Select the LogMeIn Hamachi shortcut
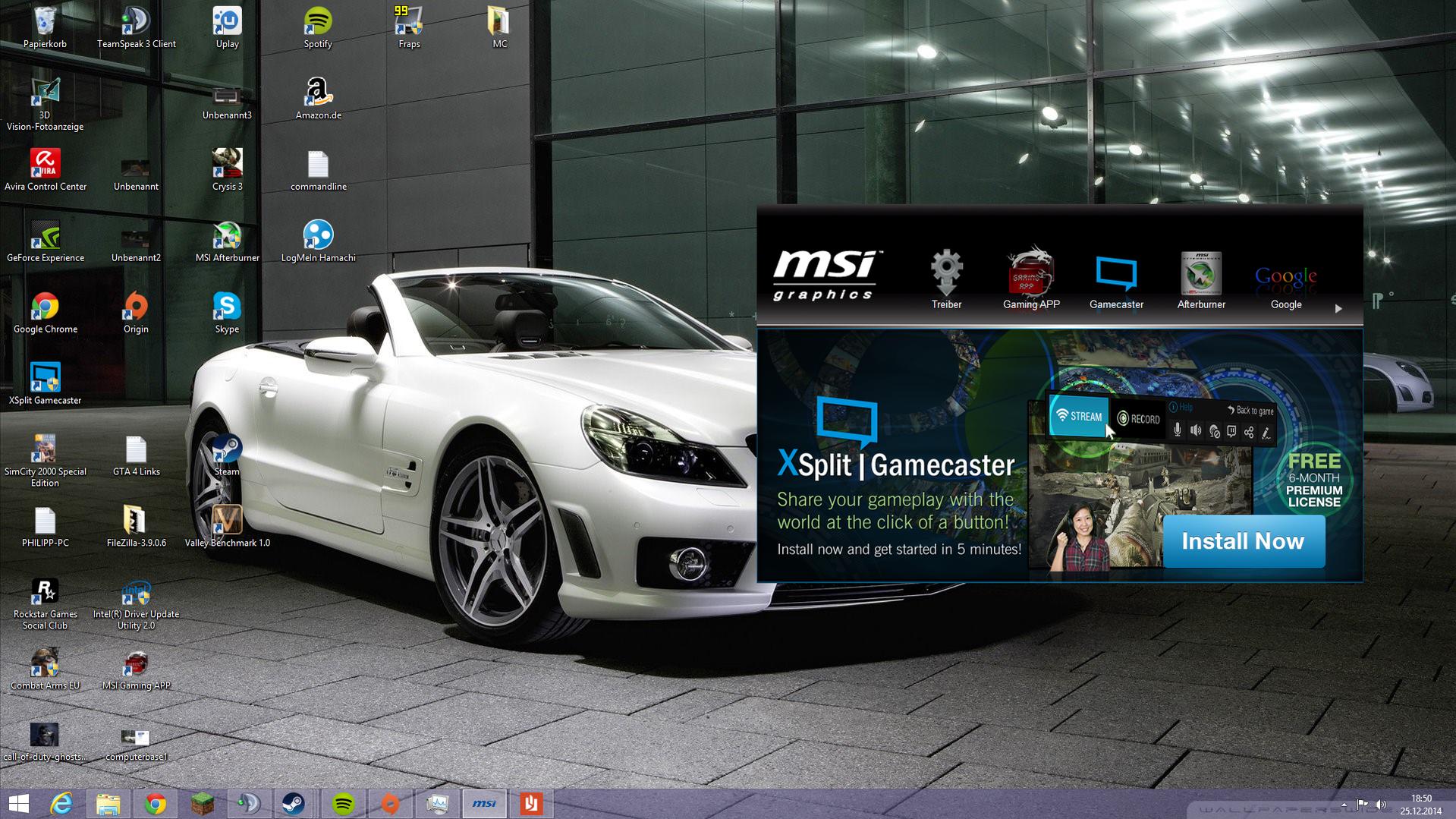Image resolution: width=1456 pixels, height=819 pixels. (x=318, y=241)
